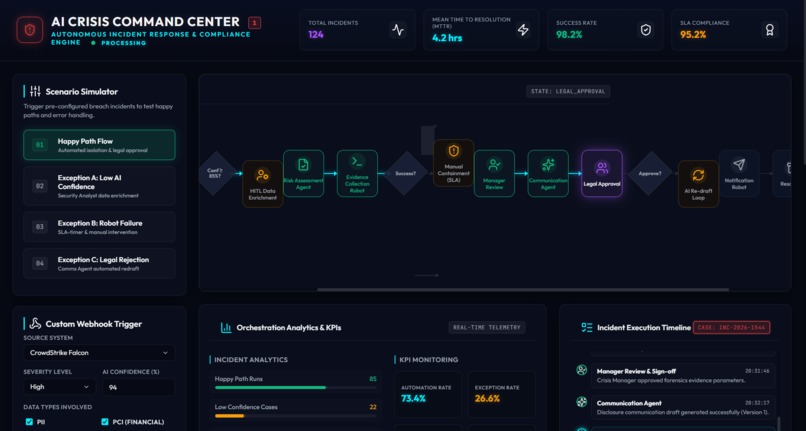Select the Risk Assessment Agent node
806x431 pixels.
click(x=303, y=173)
